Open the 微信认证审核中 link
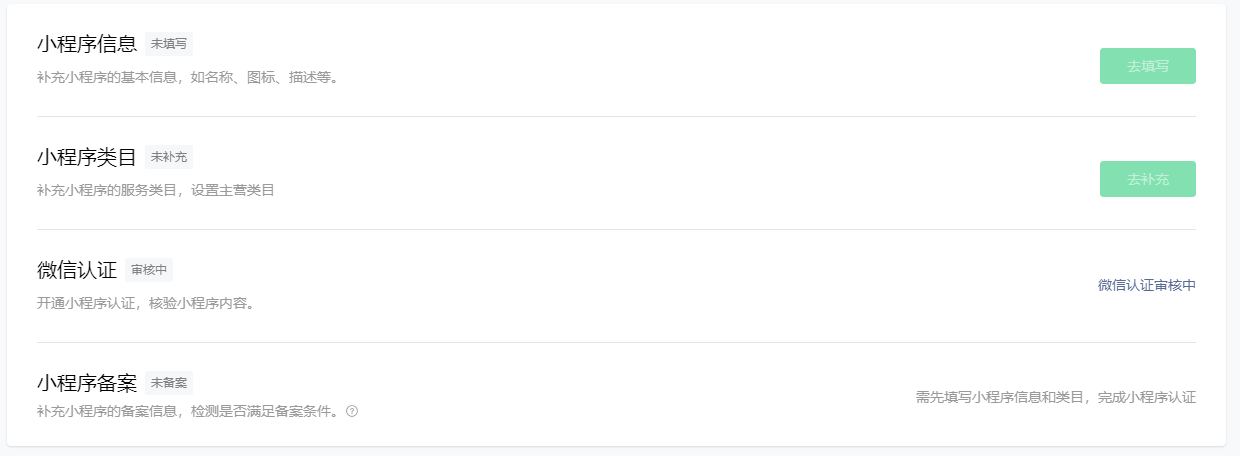Screen dimensions: 1240x456 pyautogui.click(x=1147, y=285)
